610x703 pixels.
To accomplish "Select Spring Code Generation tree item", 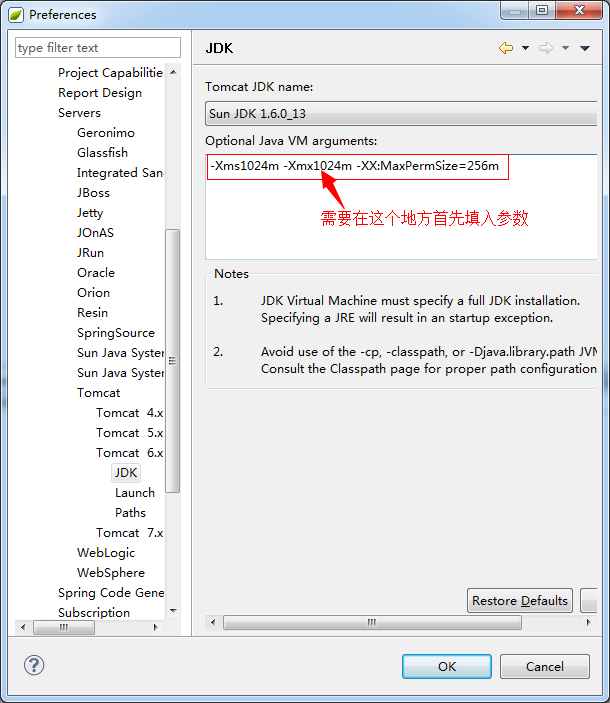I will (x=111, y=593).
